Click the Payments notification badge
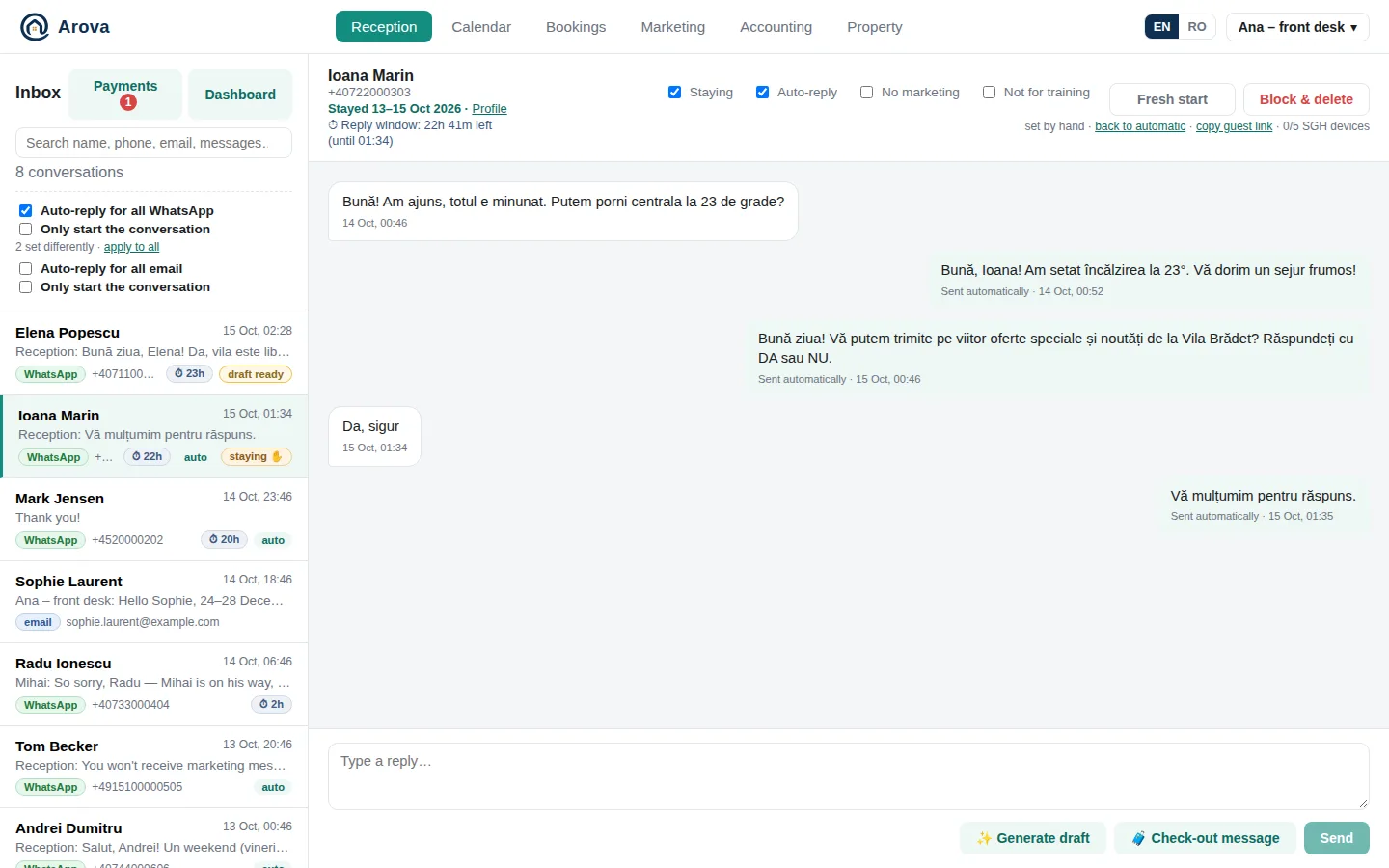Image resolution: width=1389 pixels, height=868 pixels. click(127, 102)
